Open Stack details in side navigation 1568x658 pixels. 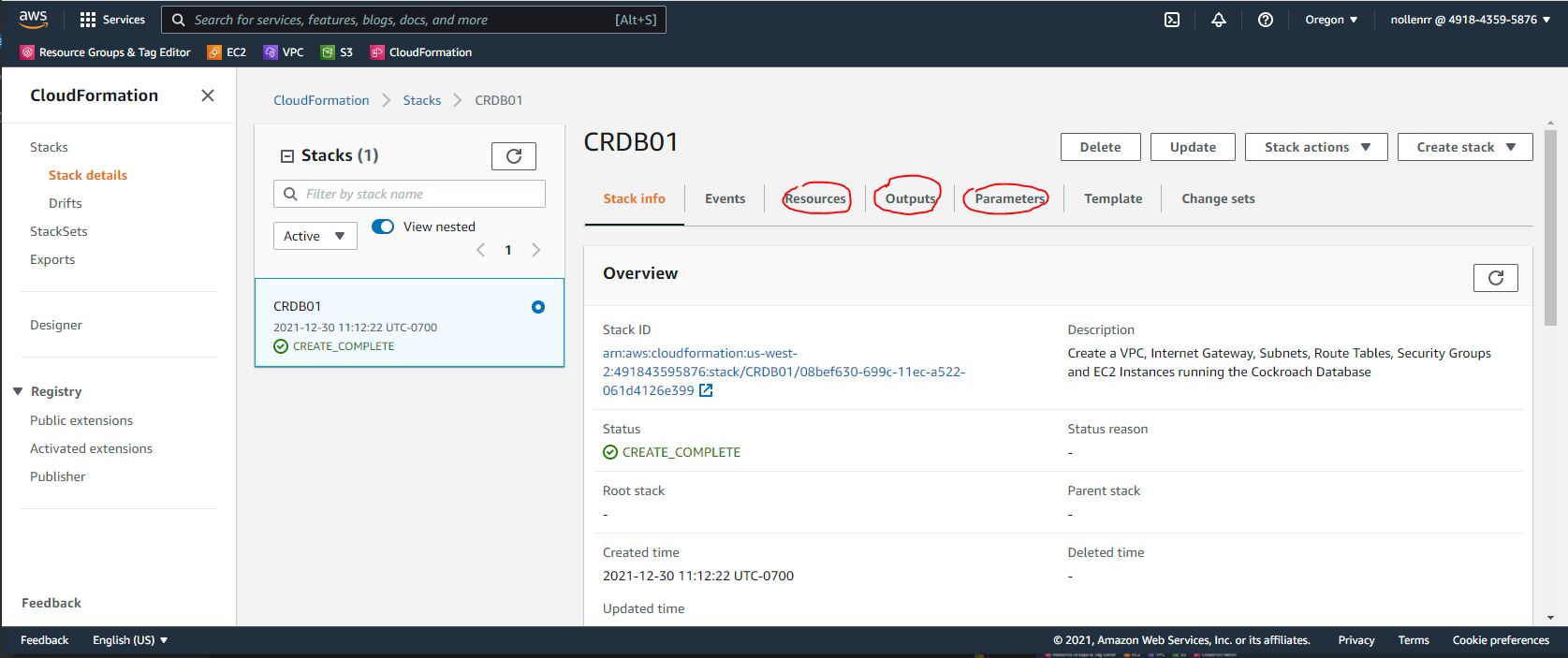(x=88, y=175)
